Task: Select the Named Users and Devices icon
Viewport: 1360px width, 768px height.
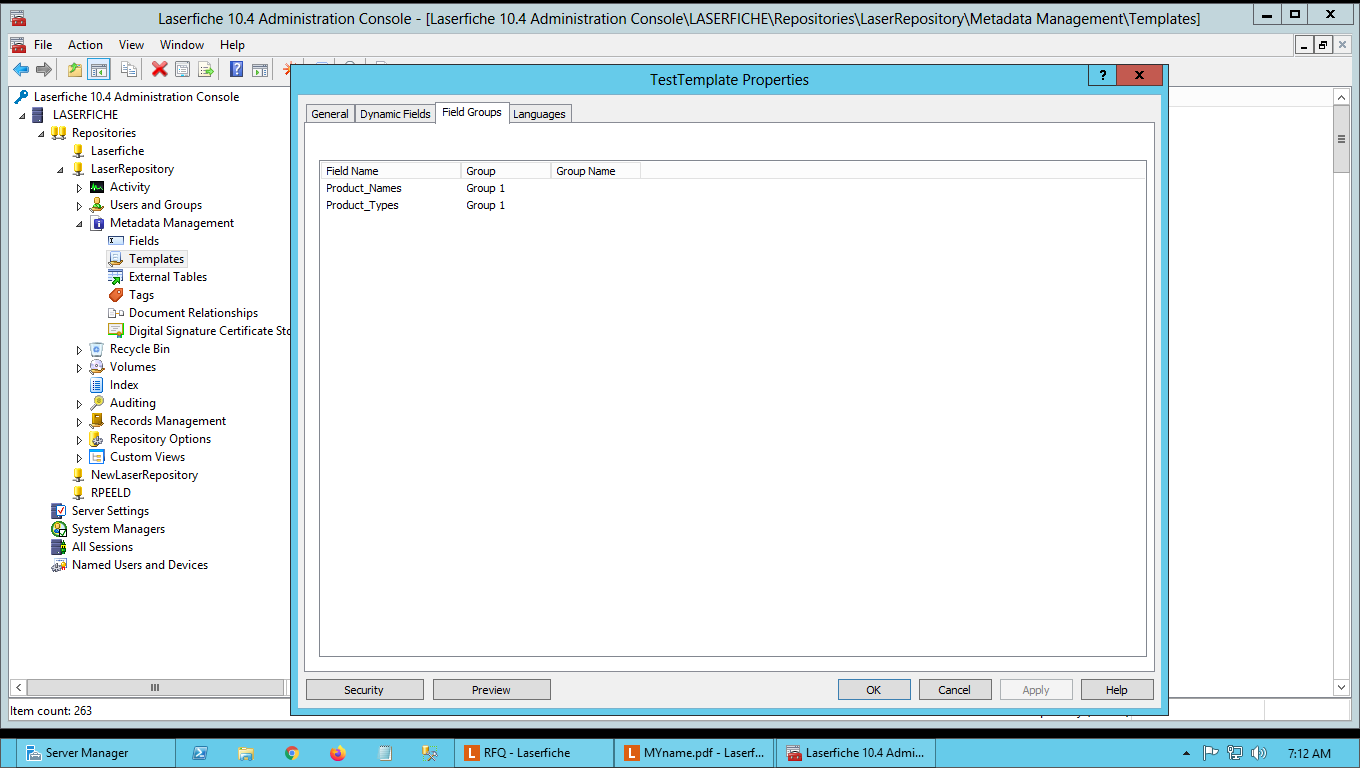Action: pos(59,565)
